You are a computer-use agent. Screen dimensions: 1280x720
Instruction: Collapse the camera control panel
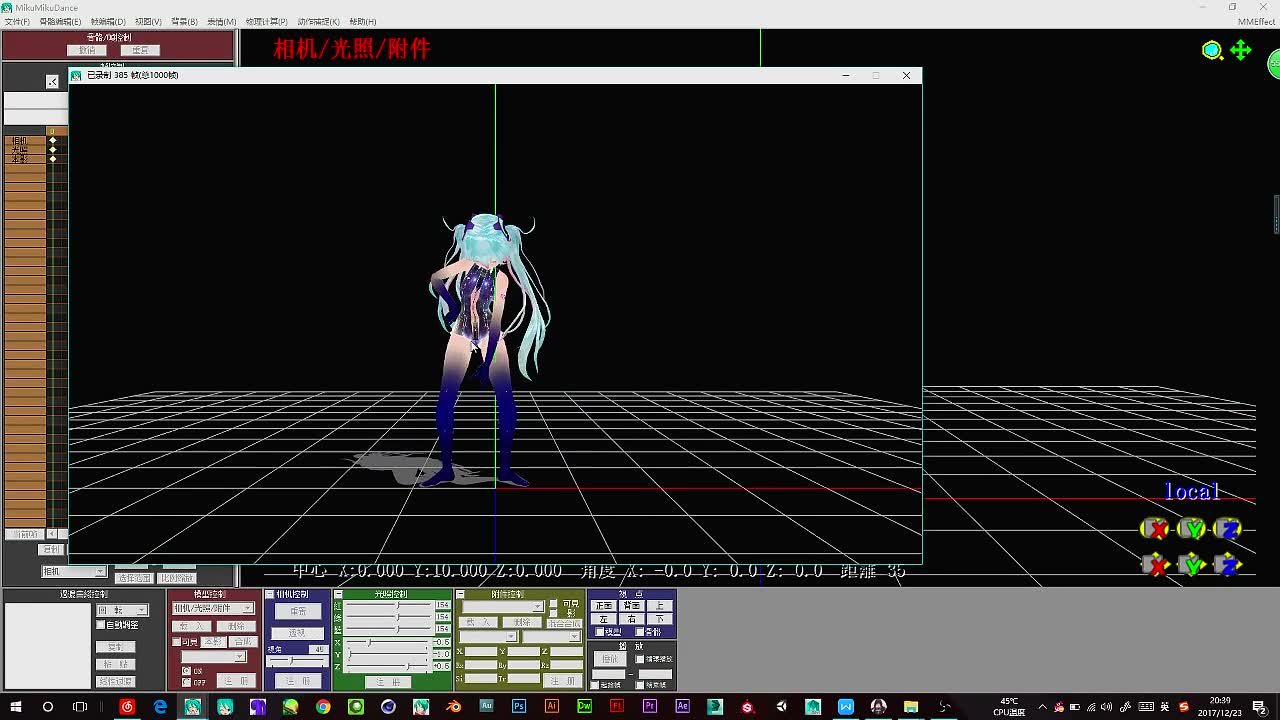pos(269,594)
